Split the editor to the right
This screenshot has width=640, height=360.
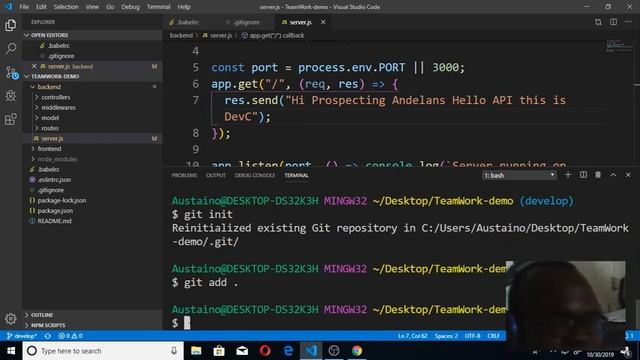pos(613,22)
